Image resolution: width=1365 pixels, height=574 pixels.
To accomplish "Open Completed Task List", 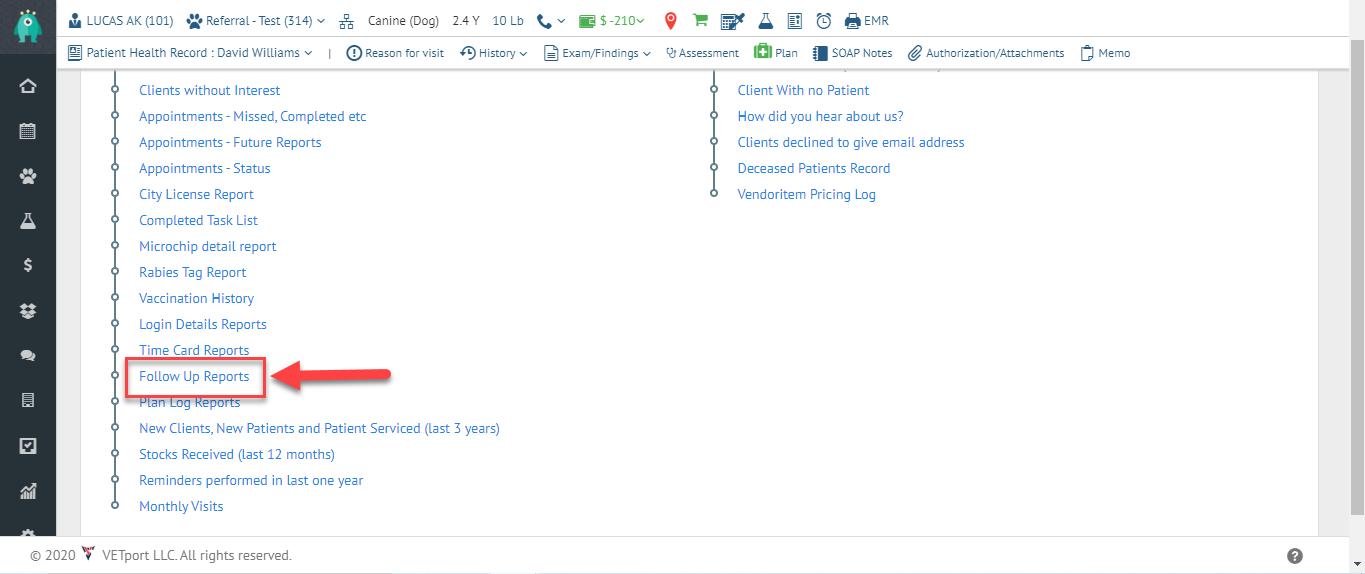I will click(x=198, y=220).
